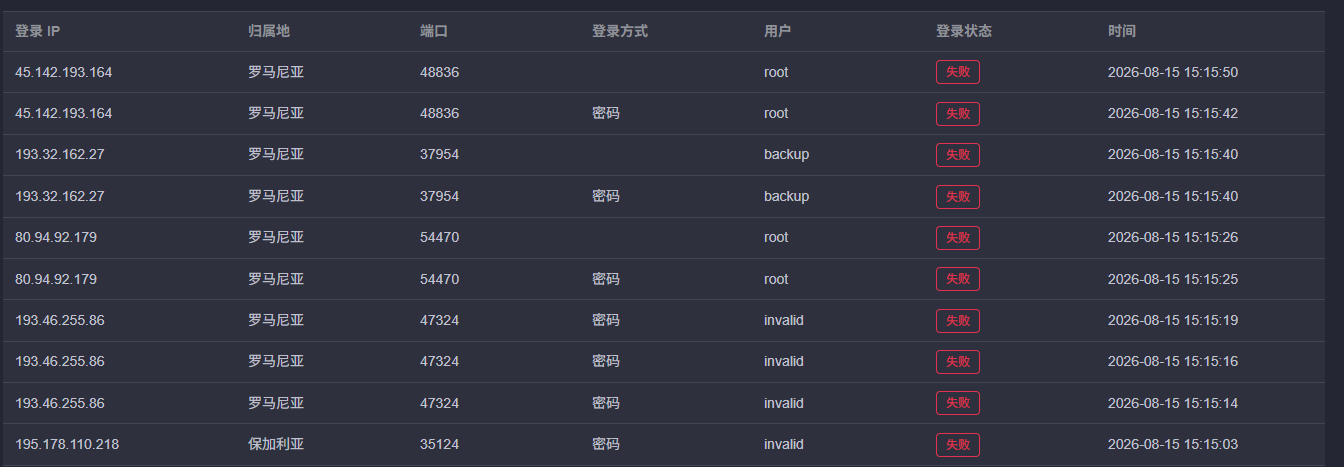This screenshot has height=467, width=1344.
Task: Click the 登录方式 column header
Action: point(620,31)
